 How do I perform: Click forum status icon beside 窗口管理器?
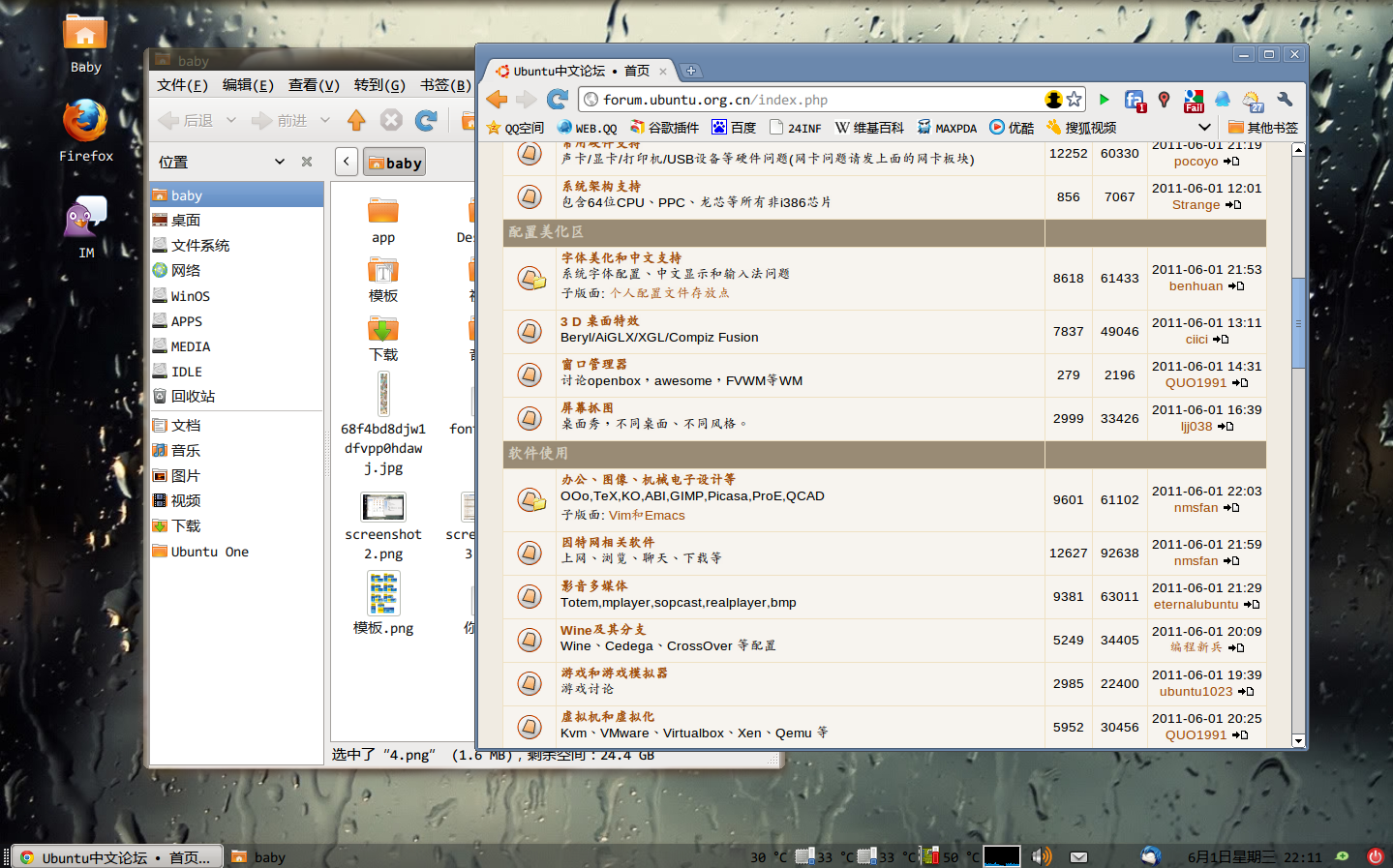pos(530,374)
